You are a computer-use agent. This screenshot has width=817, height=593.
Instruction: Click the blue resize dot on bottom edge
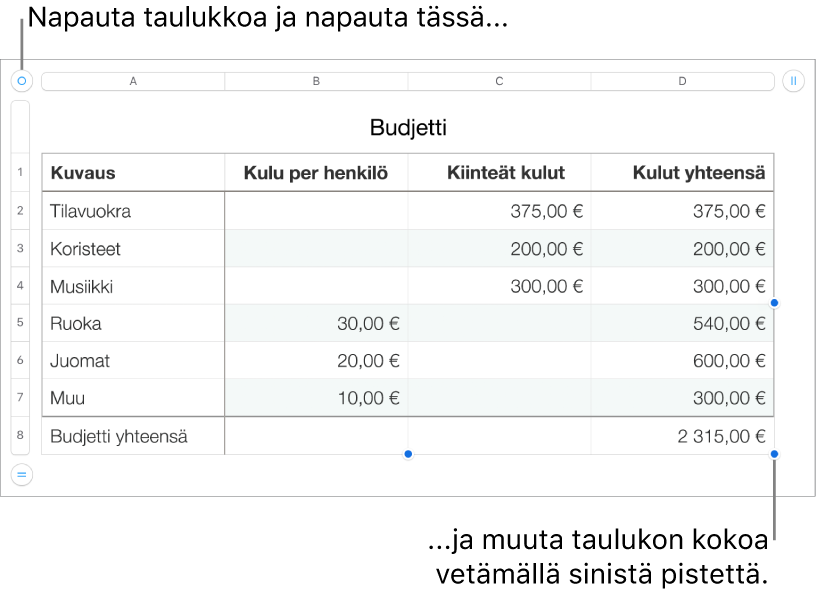tap(408, 454)
